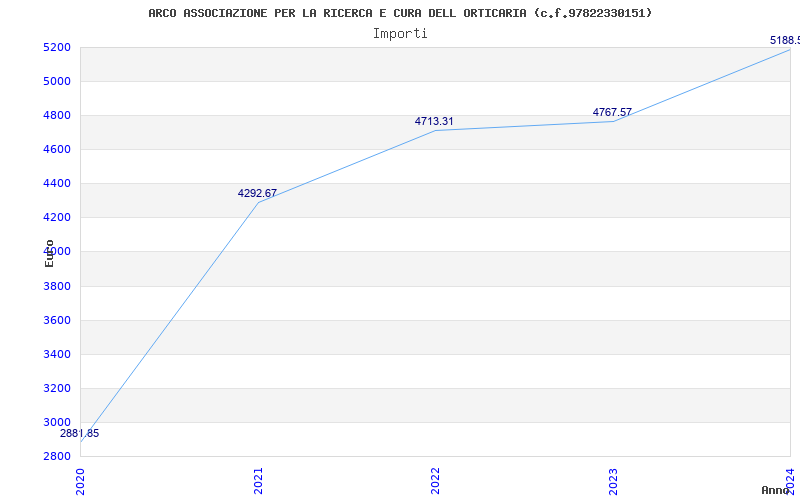Click the 2023 x-axis label
The height and width of the screenshot is (500, 800).
(x=613, y=481)
